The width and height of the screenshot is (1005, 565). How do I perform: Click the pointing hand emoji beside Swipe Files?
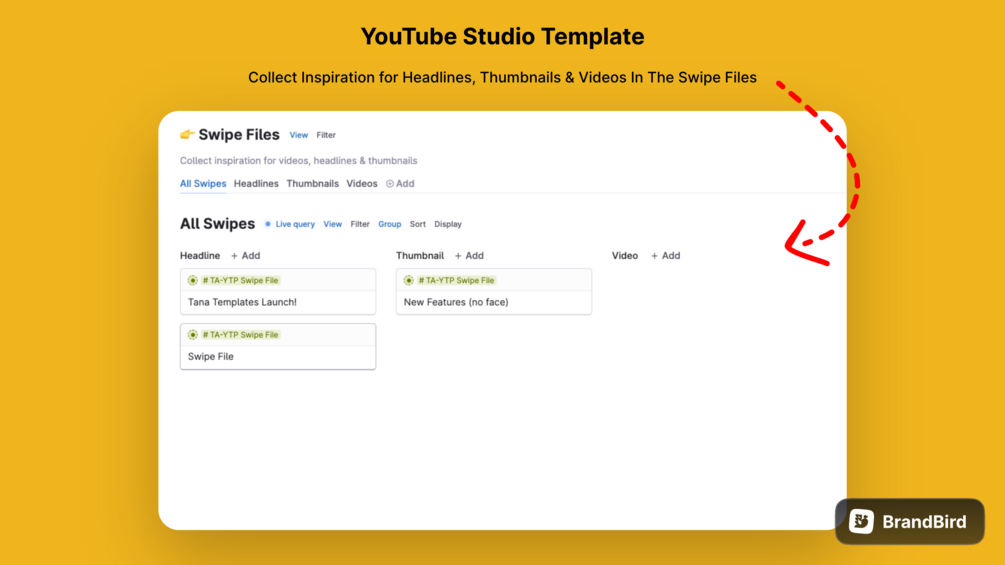click(187, 134)
